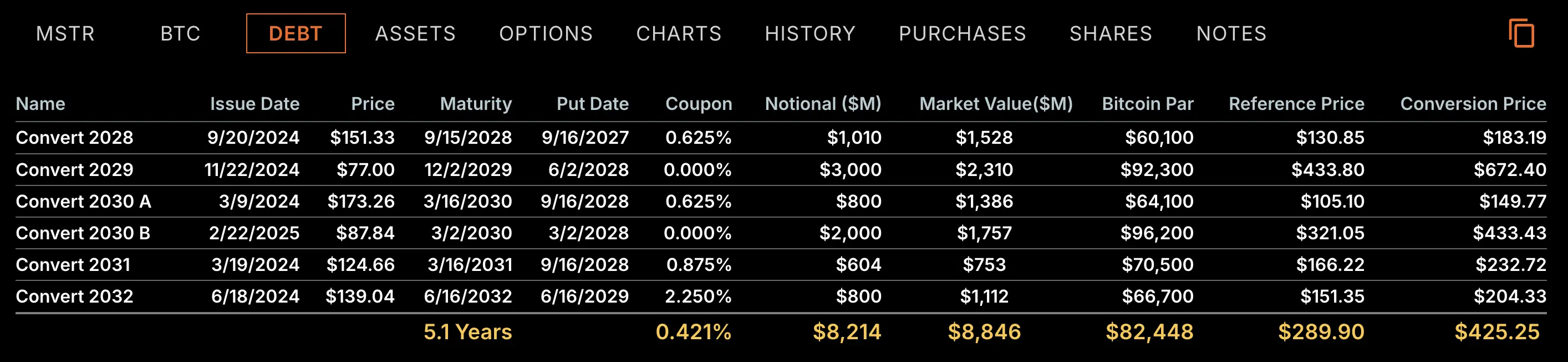Image resolution: width=1568 pixels, height=362 pixels.
Task: Select the Convert 2029 entry
Action: 74,169
